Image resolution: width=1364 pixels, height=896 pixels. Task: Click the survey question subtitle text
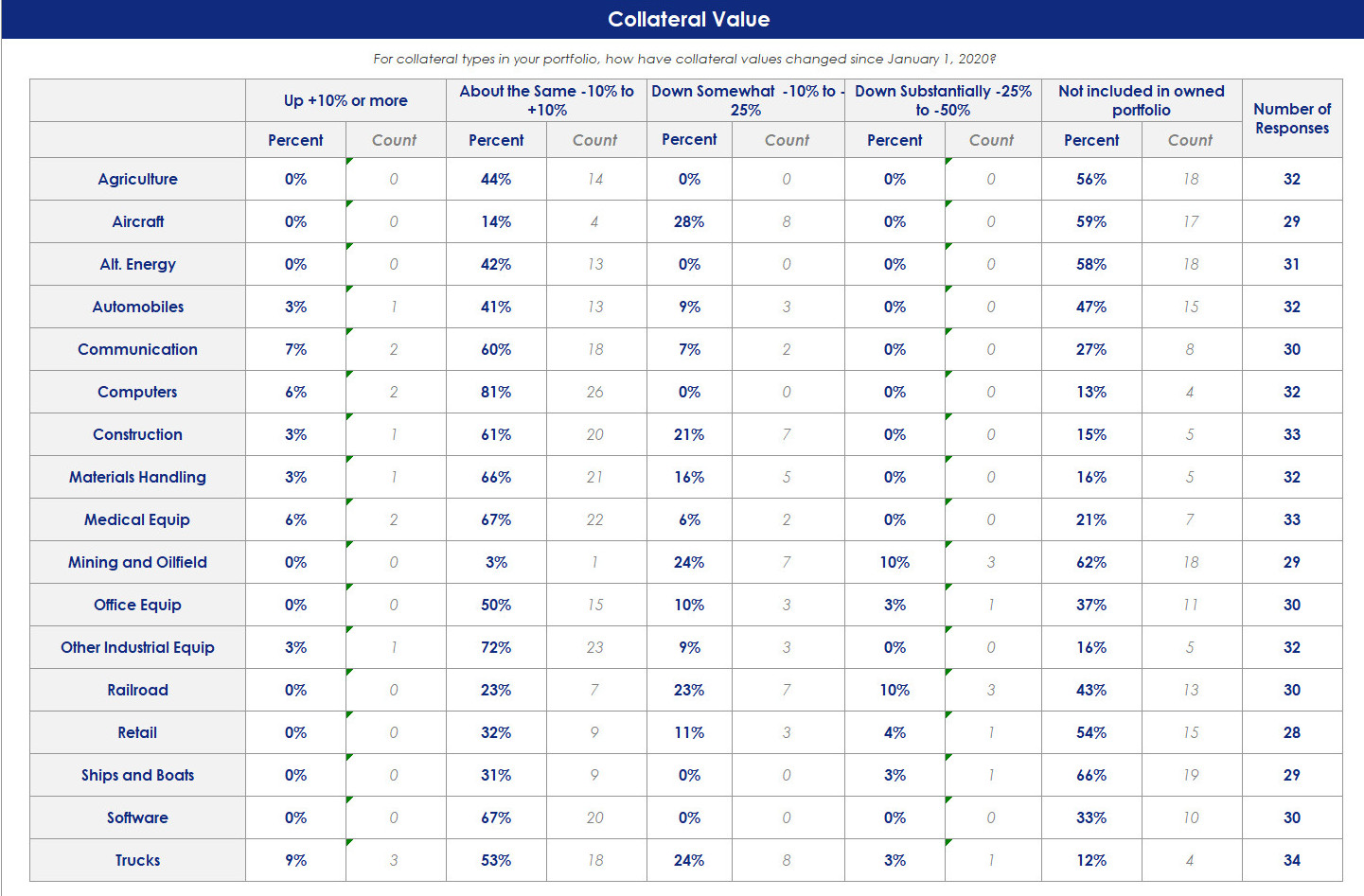pos(684,59)
